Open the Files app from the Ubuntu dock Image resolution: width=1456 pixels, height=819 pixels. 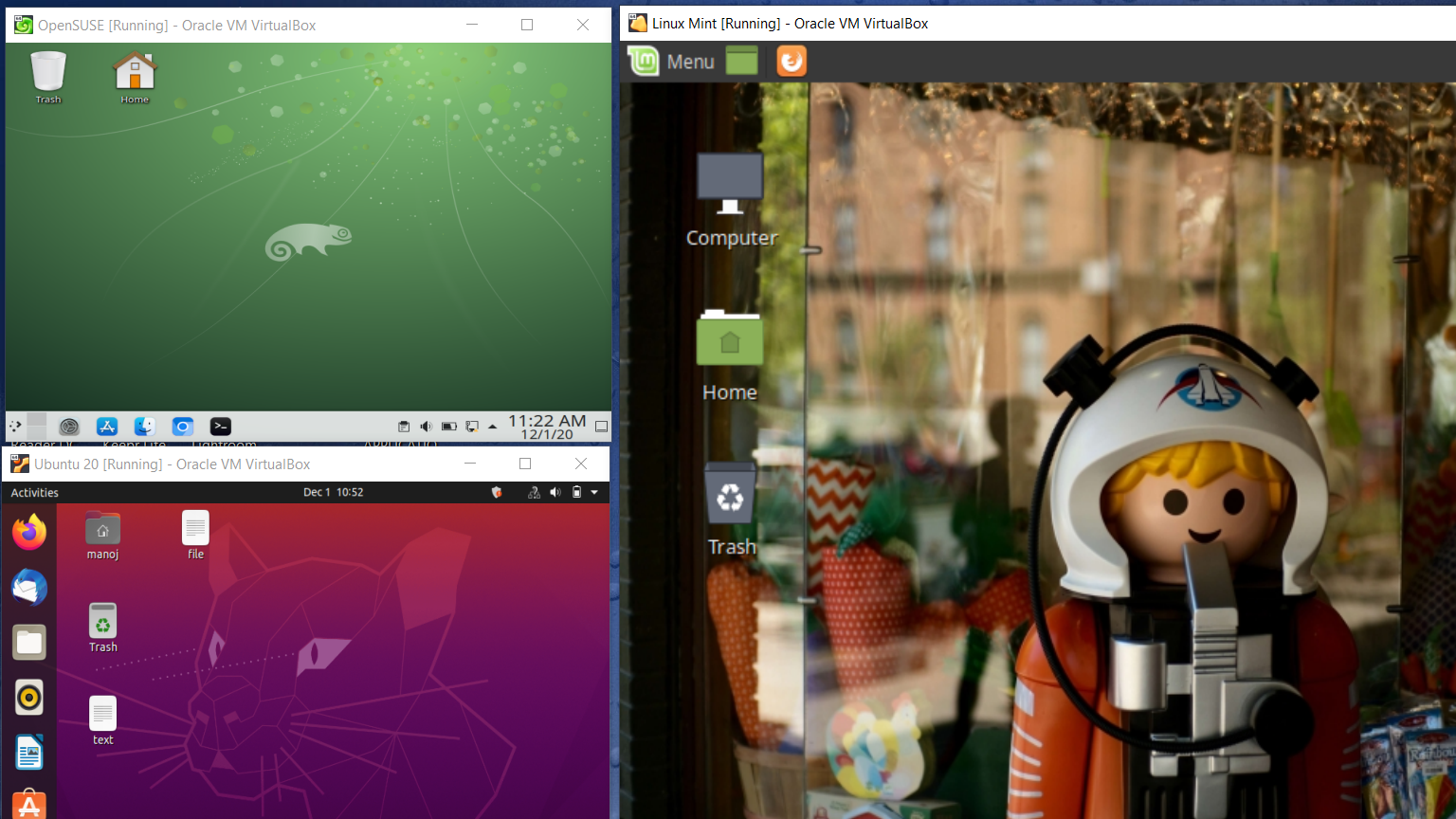click(28, 642)
